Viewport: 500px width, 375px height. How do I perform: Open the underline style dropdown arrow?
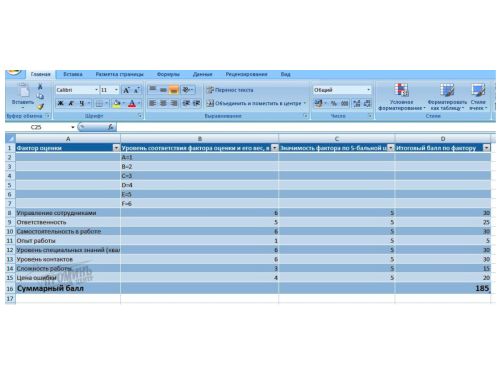tap(89, 103)
